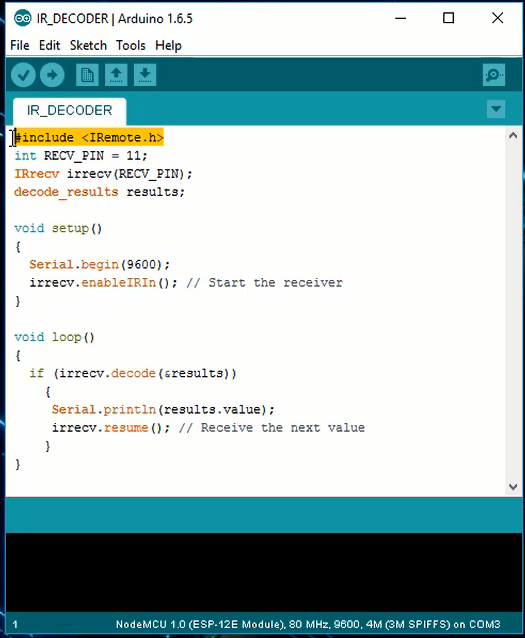Click the Arduino logo in title bar
The image size is (525, 638).
click(22, 18)
